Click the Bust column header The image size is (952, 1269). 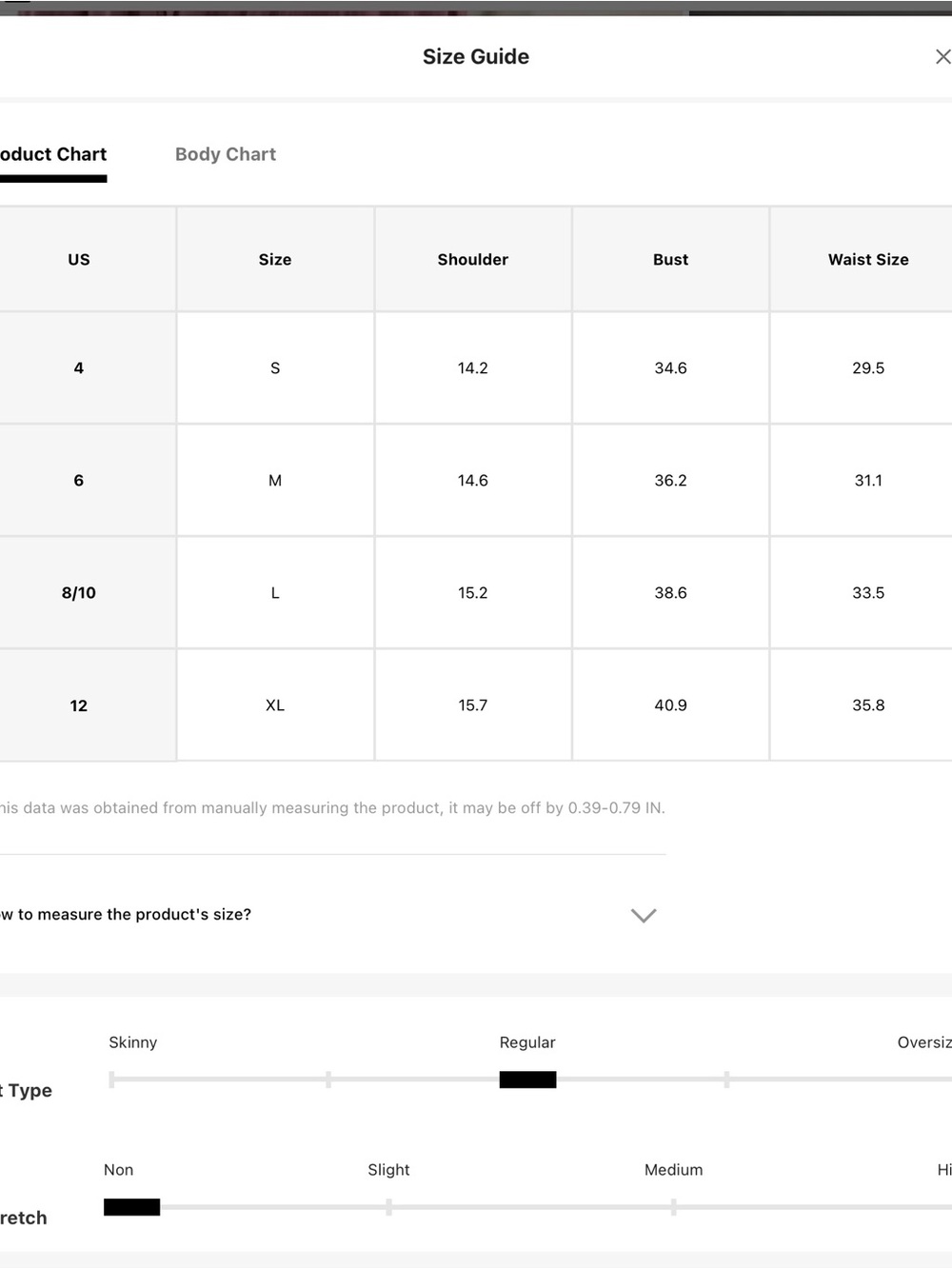pos(670,259)
